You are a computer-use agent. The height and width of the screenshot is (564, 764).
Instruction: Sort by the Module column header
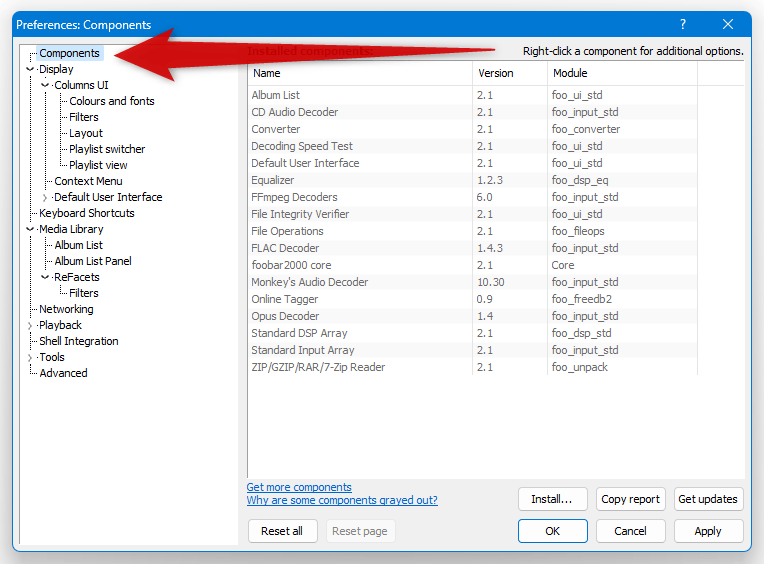622,74
